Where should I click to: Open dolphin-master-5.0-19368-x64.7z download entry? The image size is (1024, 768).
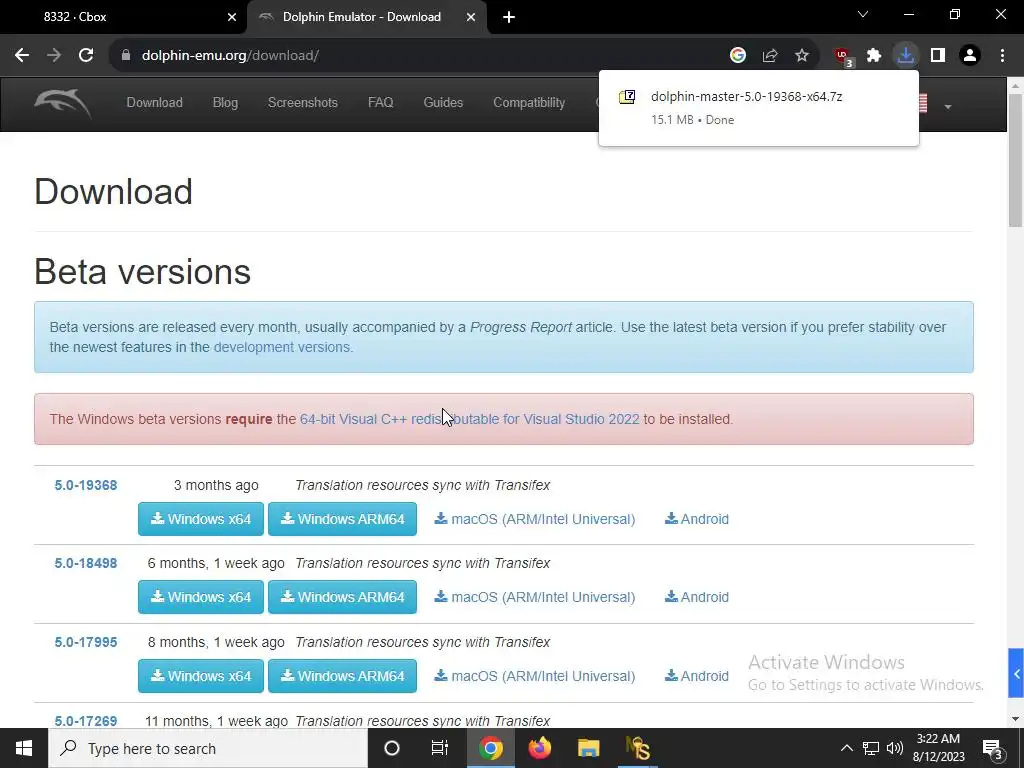759,108
